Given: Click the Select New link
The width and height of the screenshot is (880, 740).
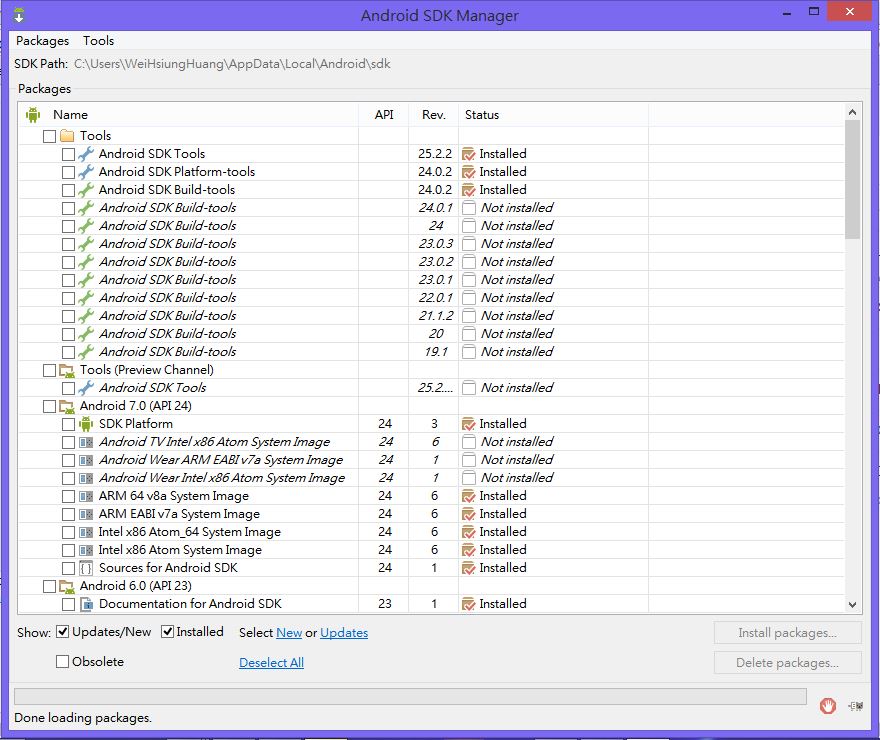Looking at the screenshot, I should 289,633.
